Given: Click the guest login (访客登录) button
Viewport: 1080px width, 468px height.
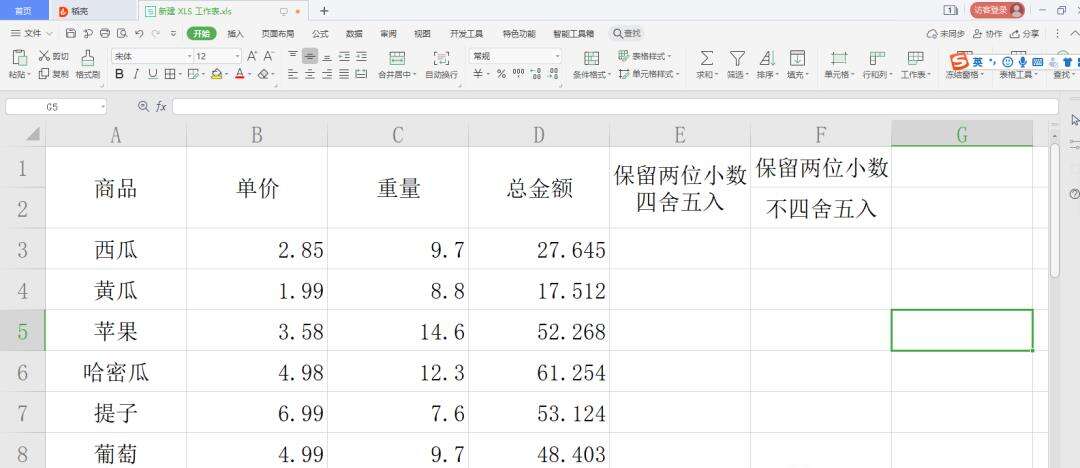Looking at the screenshot, I should coord(997,10).
